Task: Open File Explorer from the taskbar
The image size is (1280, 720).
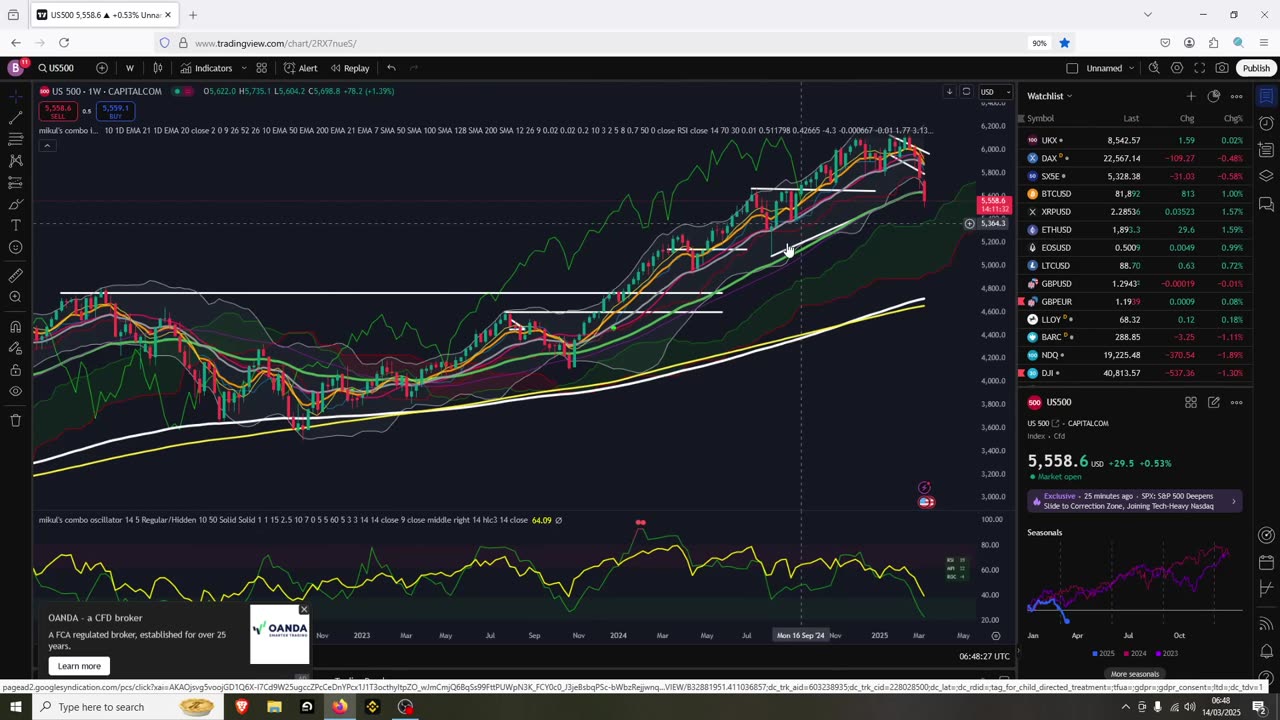Action: click(x=274, y=707)
